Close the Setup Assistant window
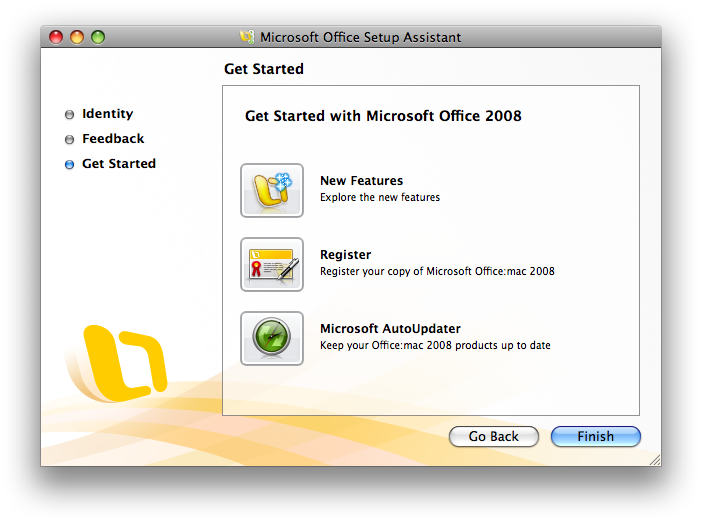The width and height of the screenshot is (702, 522). click(56, 37)
